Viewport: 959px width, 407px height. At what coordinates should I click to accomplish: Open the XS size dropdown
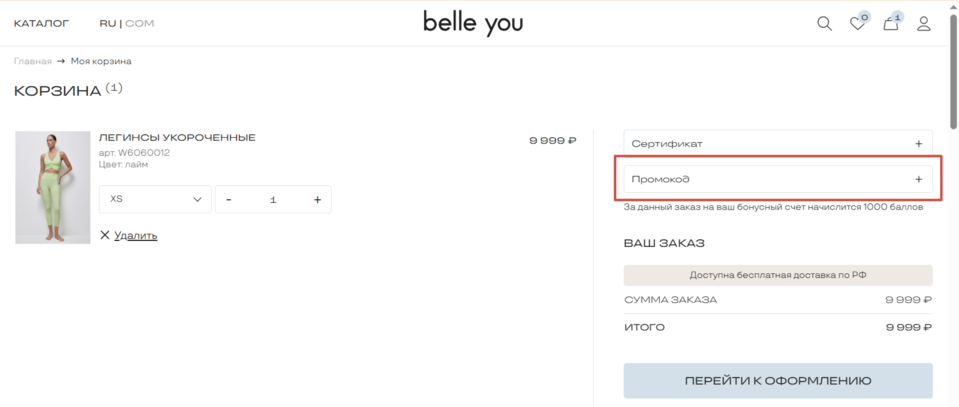[x=155, y=200]
